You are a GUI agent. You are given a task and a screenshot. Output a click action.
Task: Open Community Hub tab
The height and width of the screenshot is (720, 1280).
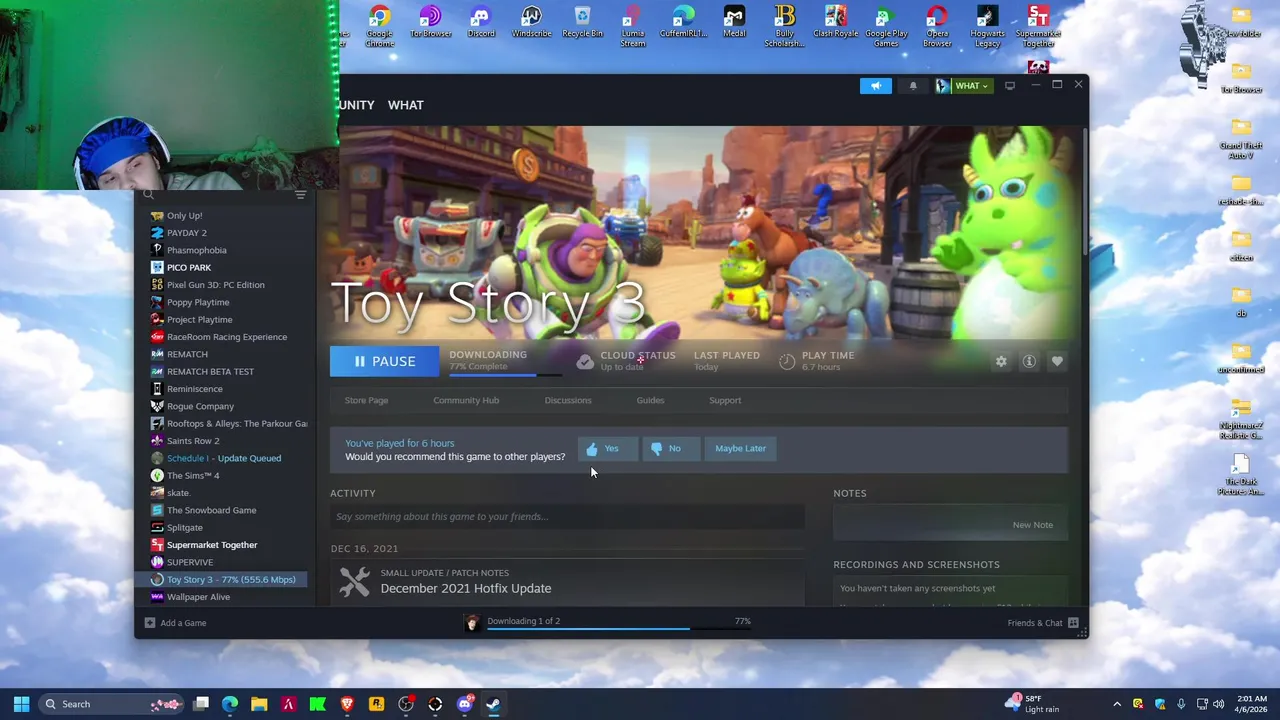click(x=466, y=400)
